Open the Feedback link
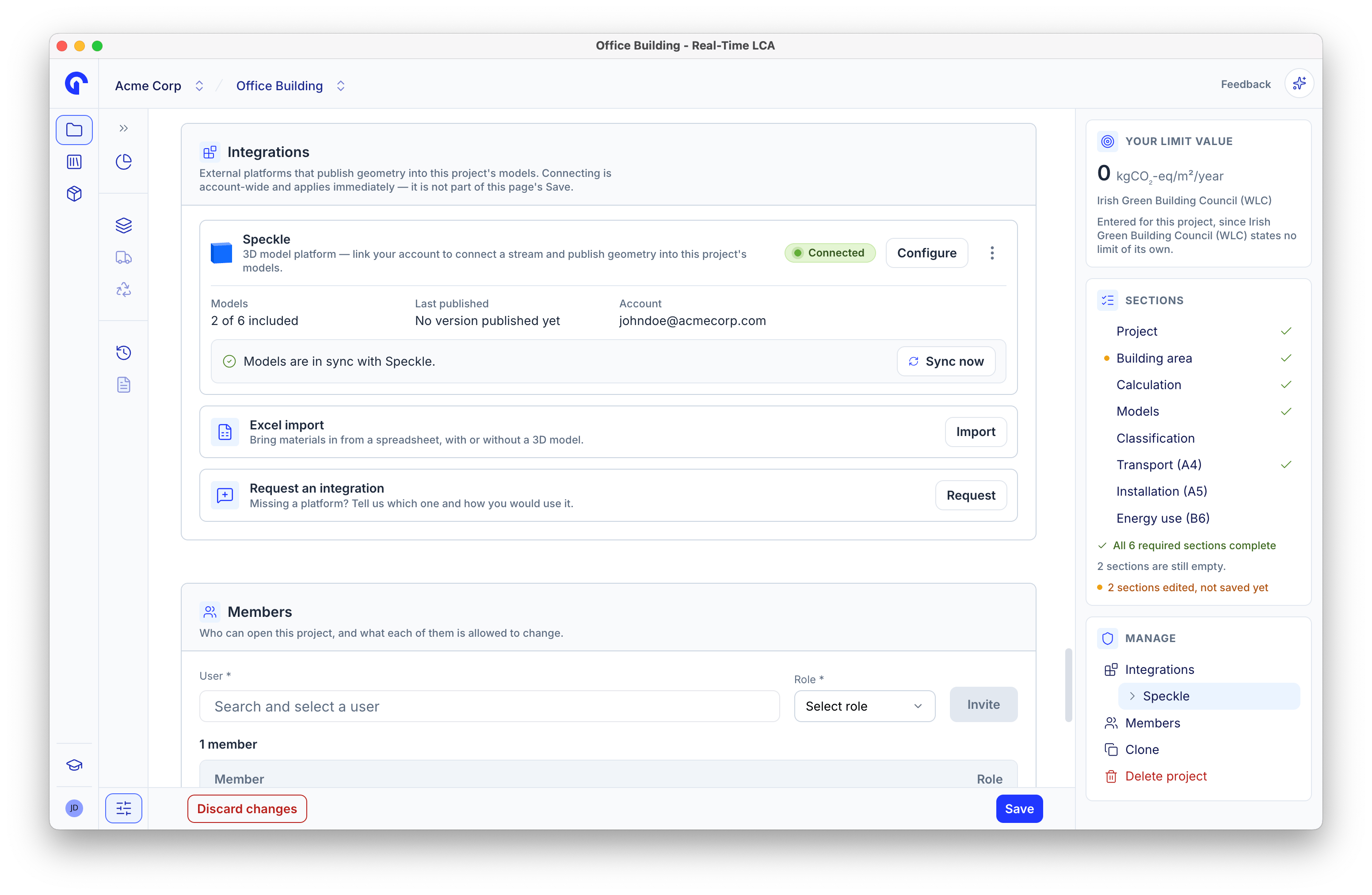 coord(1245,84)
